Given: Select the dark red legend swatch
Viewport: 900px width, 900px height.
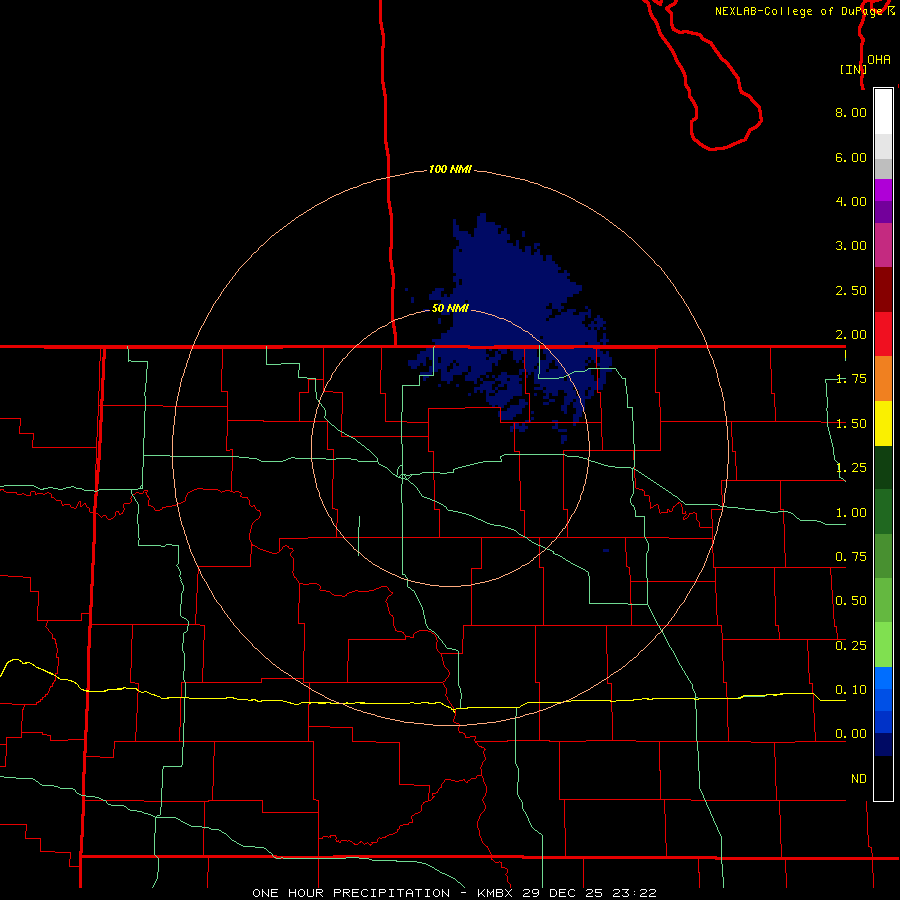Looking at the screenshot, I should pos(883,290).
